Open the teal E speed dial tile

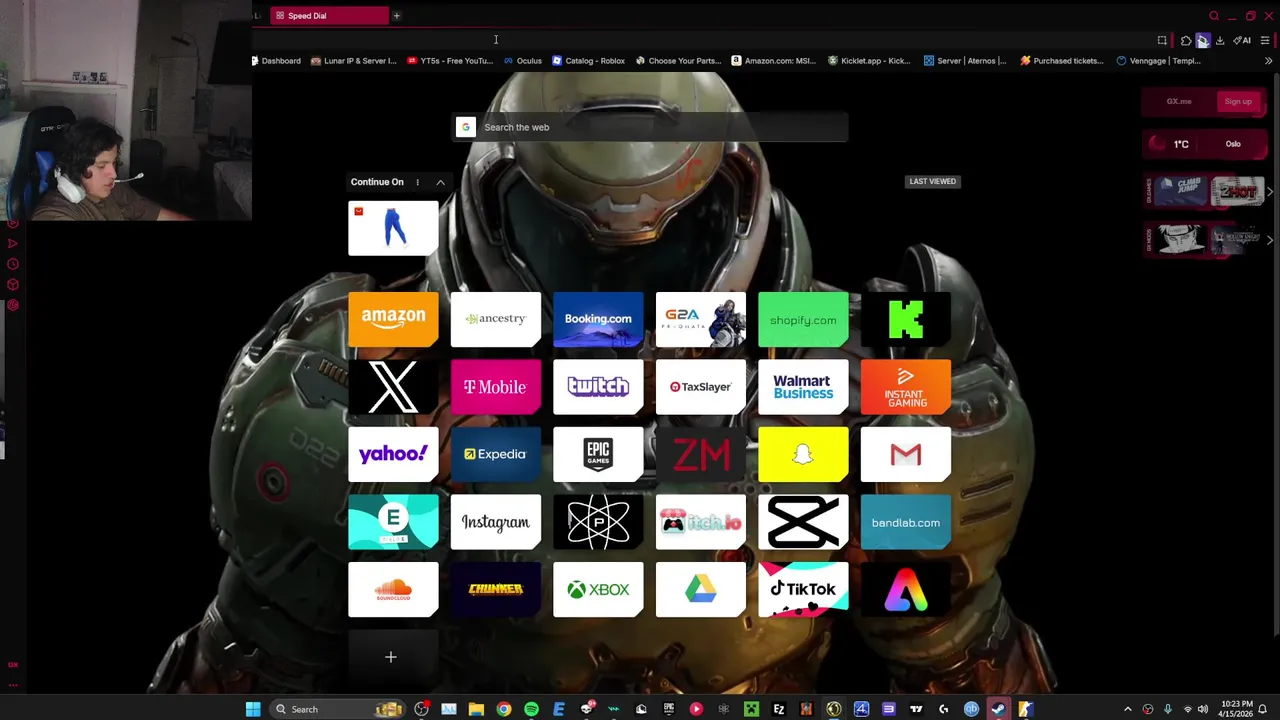[x=393, y=522]
